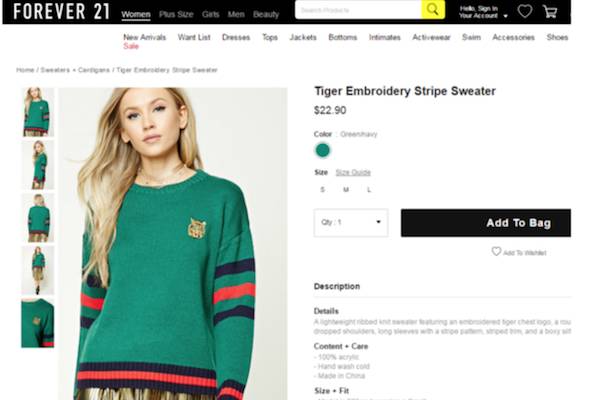
Task: Select size M option
Action: pos(346,189)
